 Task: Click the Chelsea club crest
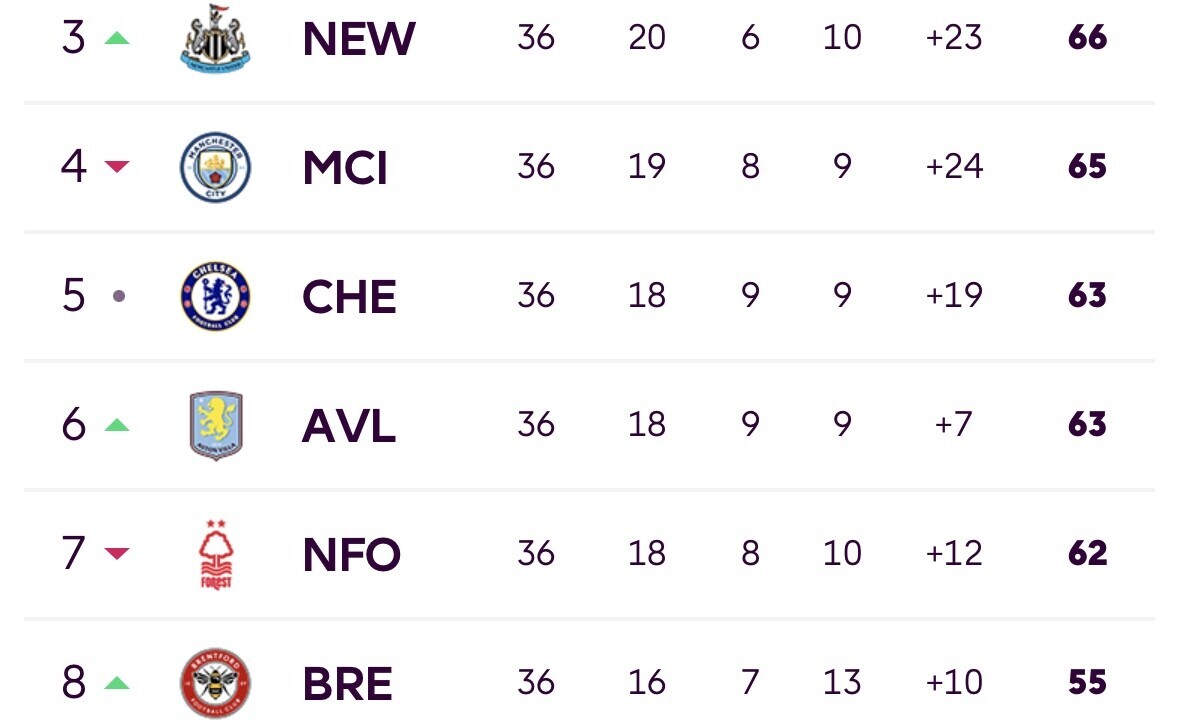coord(215,296)
